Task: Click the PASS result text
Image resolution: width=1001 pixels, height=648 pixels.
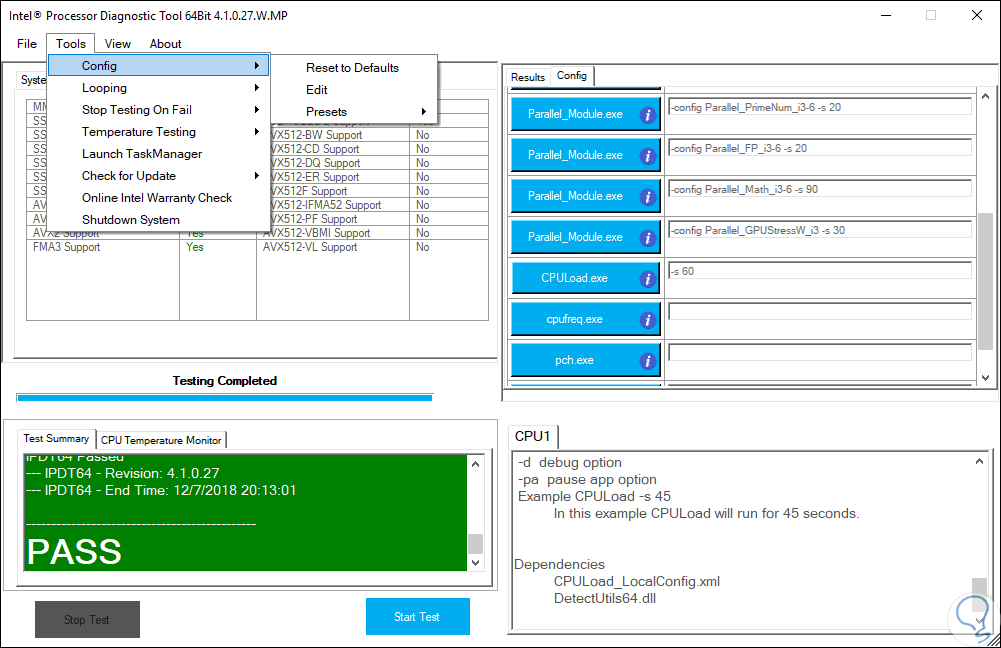Action: point(74,552)
